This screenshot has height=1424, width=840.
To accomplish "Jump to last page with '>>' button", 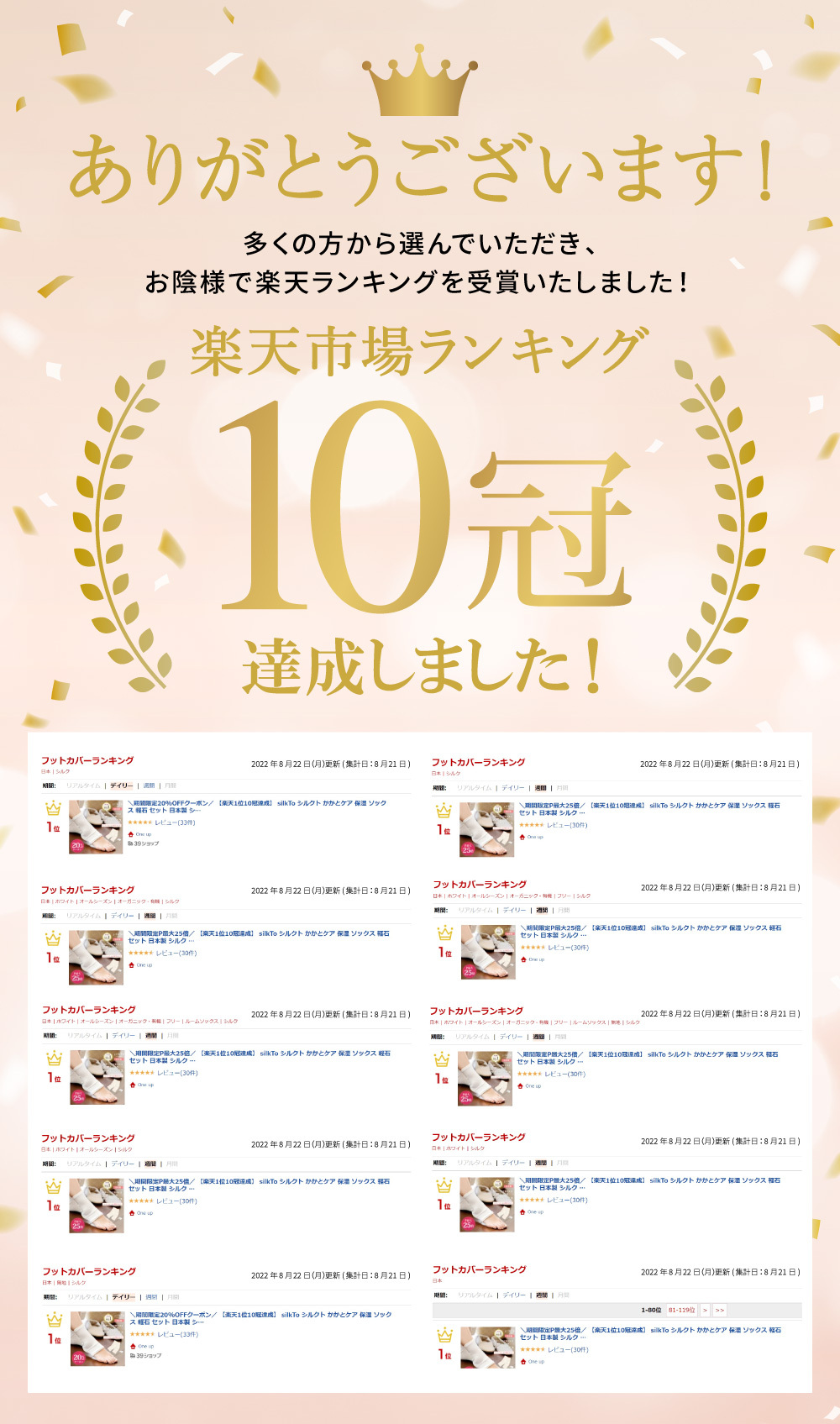I will 719,1310.
